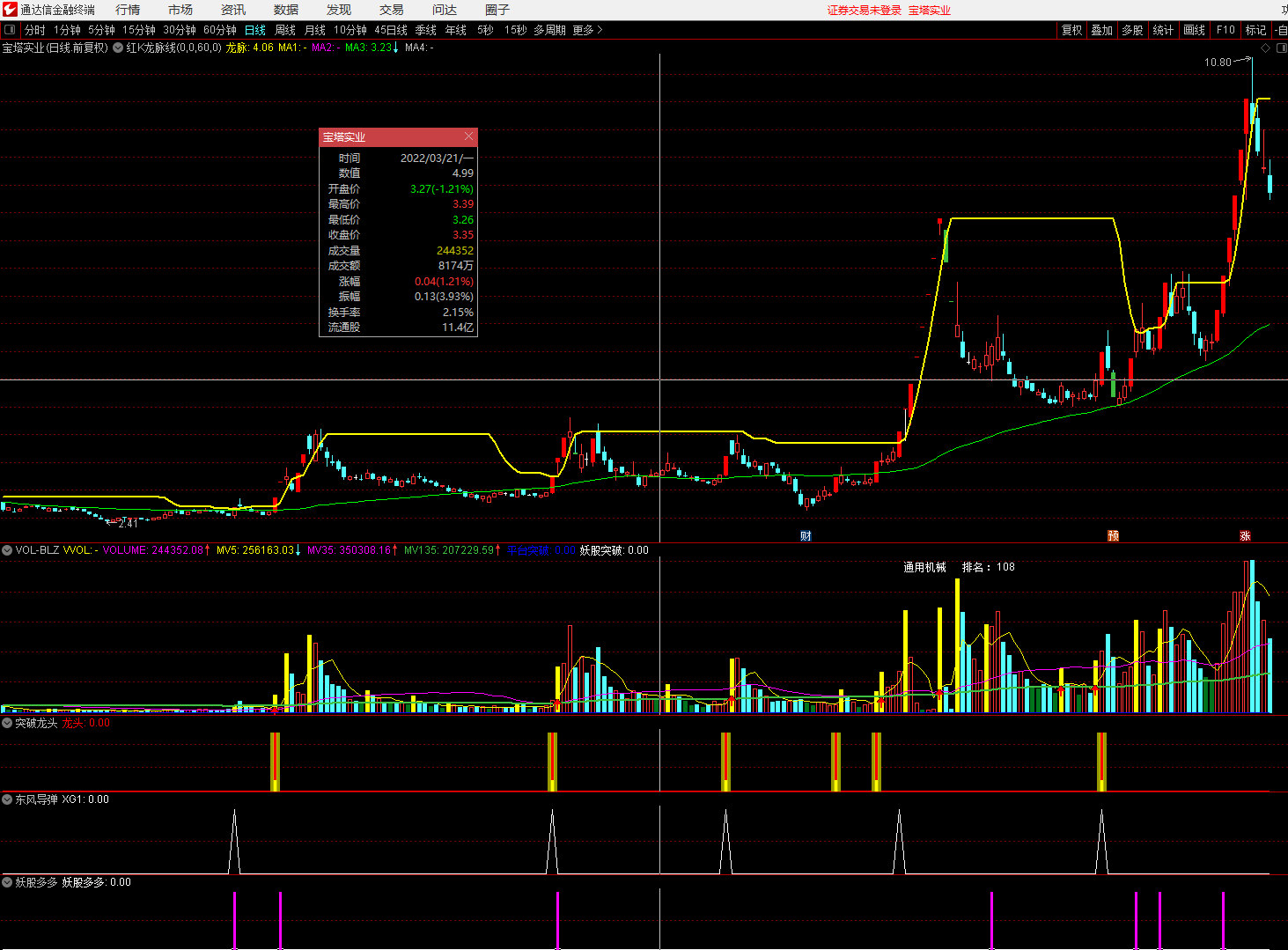Switch to the 5分钟 period
Image resolution: width=1288 pixels, height=950 pixels.
(x=101, y=30)
